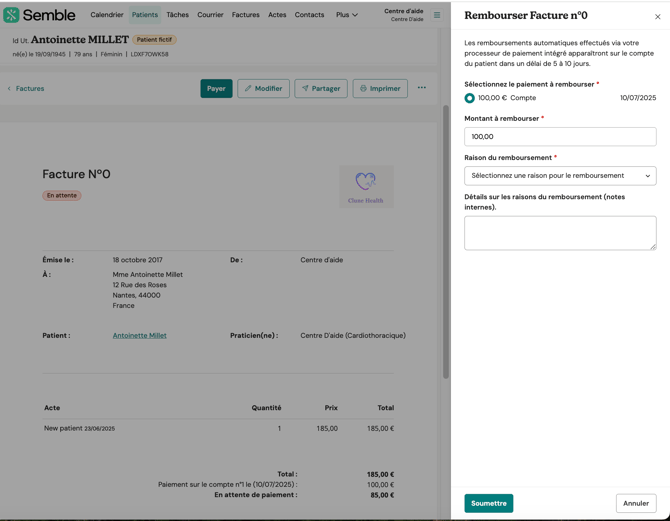Open the Raison du remboursement dropdown
670x521 pixels.
click(560, 176)
